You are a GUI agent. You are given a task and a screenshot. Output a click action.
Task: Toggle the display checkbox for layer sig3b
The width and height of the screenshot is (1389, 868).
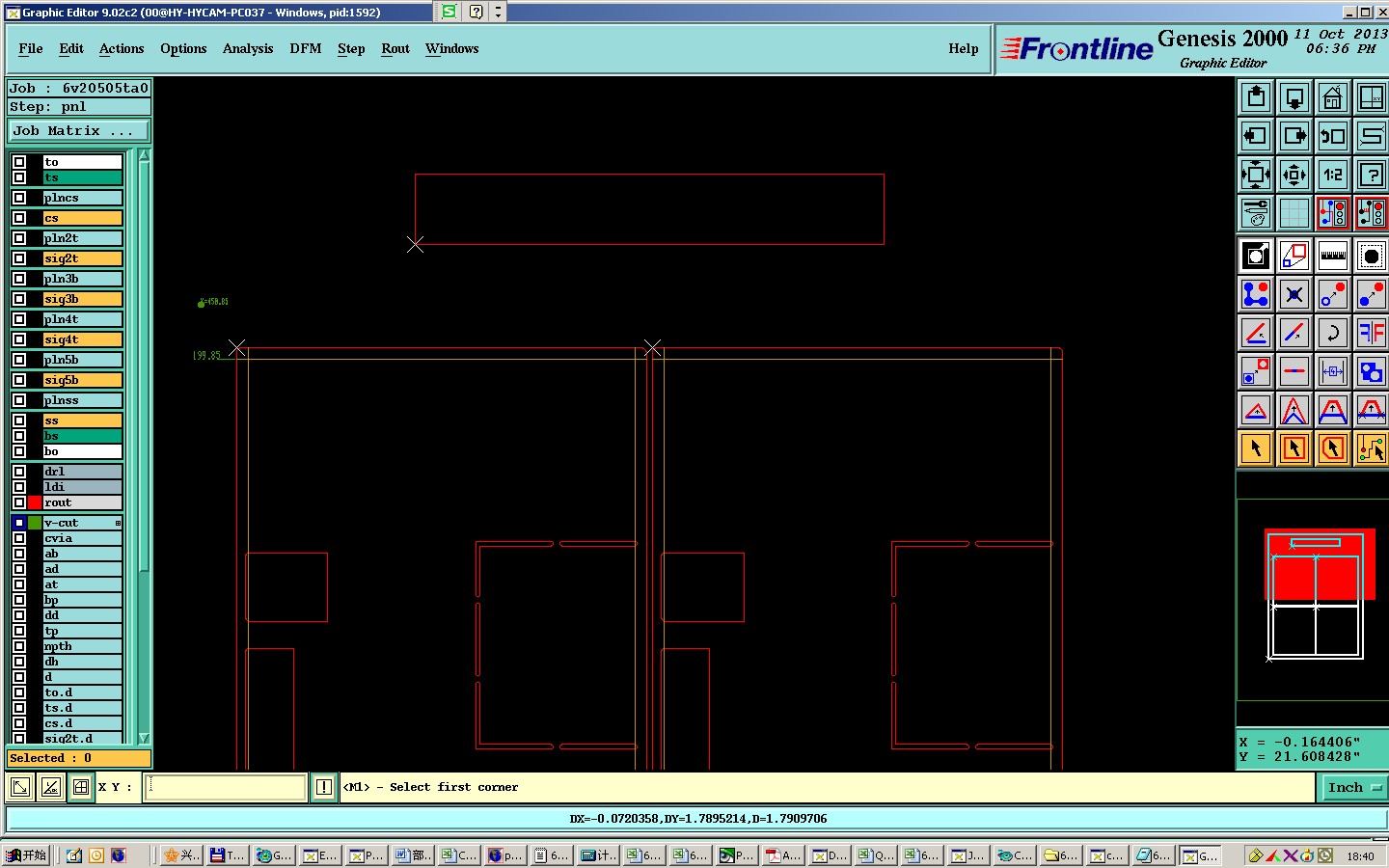[19, 299]
